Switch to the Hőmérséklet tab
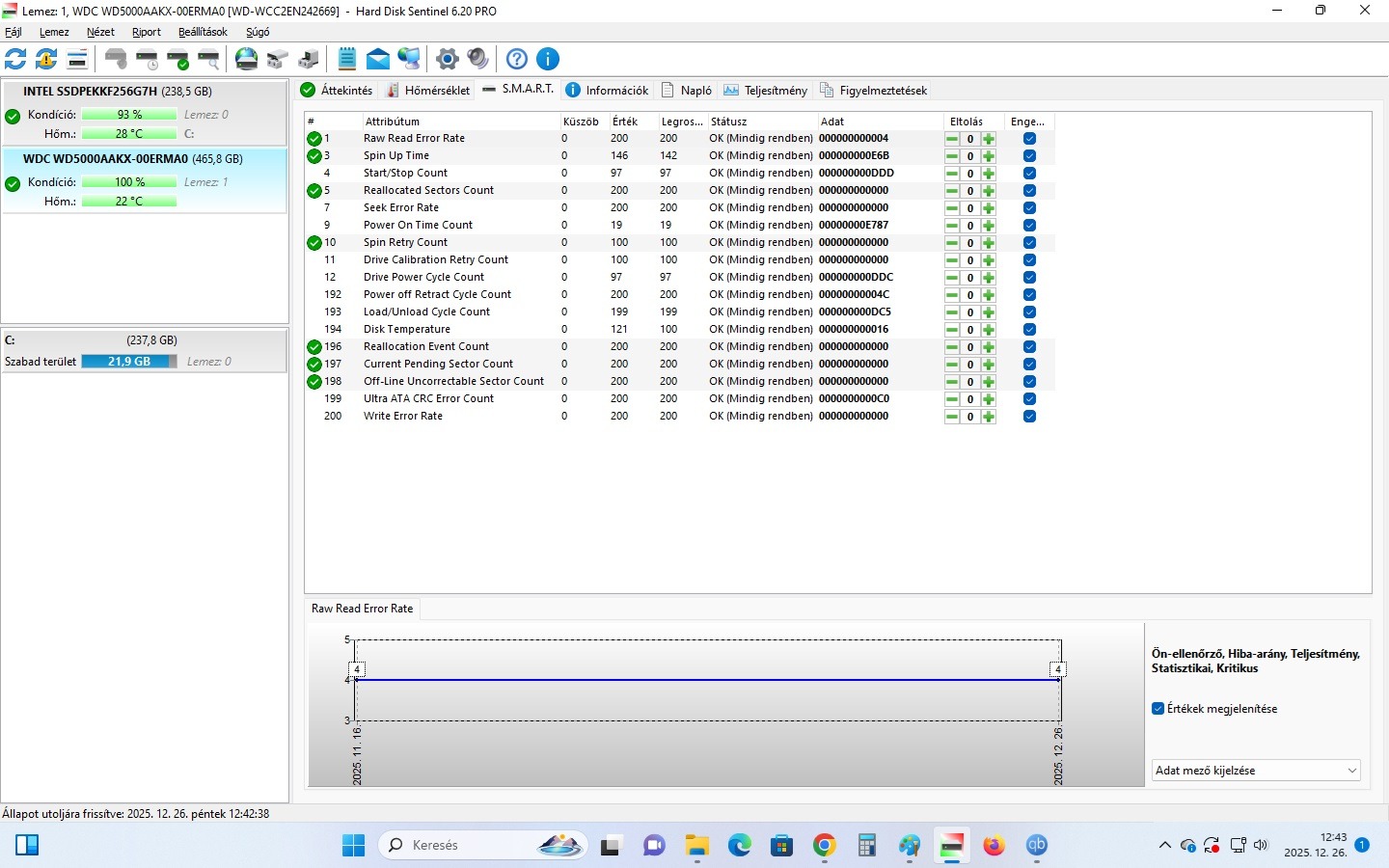Viewport: 1389px width, 868px height. [x=427, y=90]
